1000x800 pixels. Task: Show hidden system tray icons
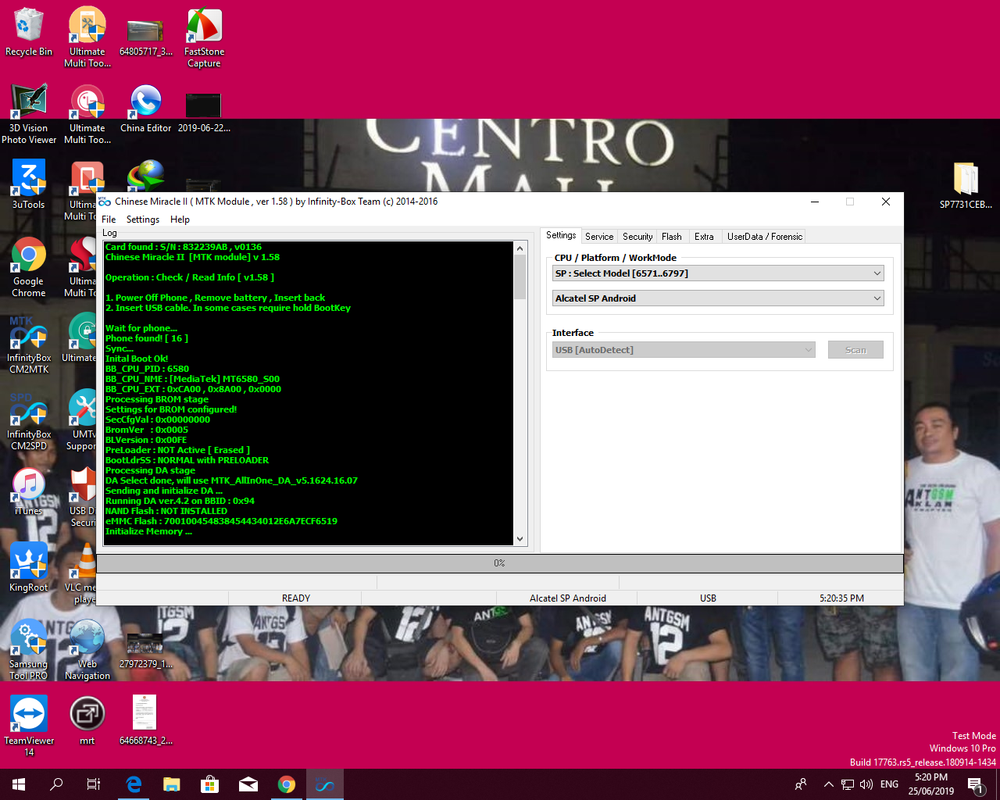828,784
